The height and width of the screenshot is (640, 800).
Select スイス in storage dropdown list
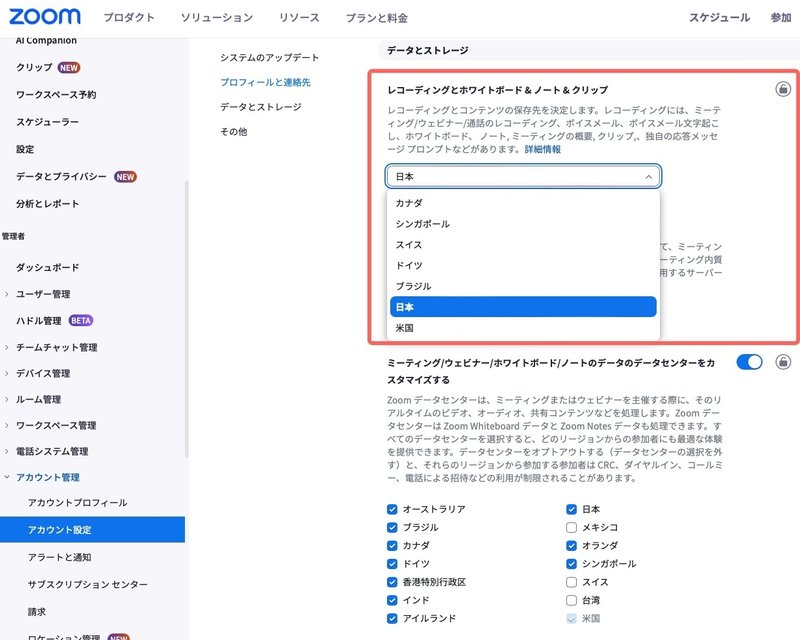[523, 244]
